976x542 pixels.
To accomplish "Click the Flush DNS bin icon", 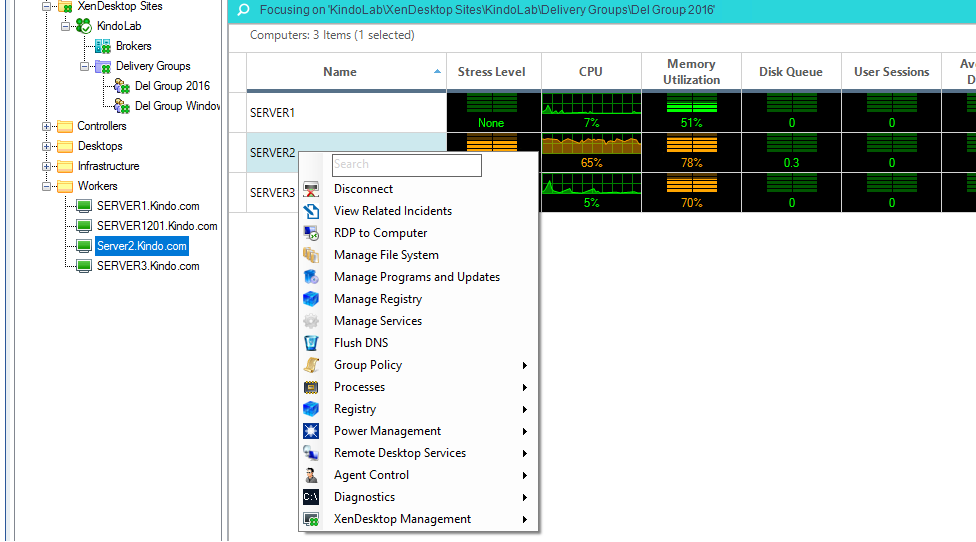I will tap(311, 343).
